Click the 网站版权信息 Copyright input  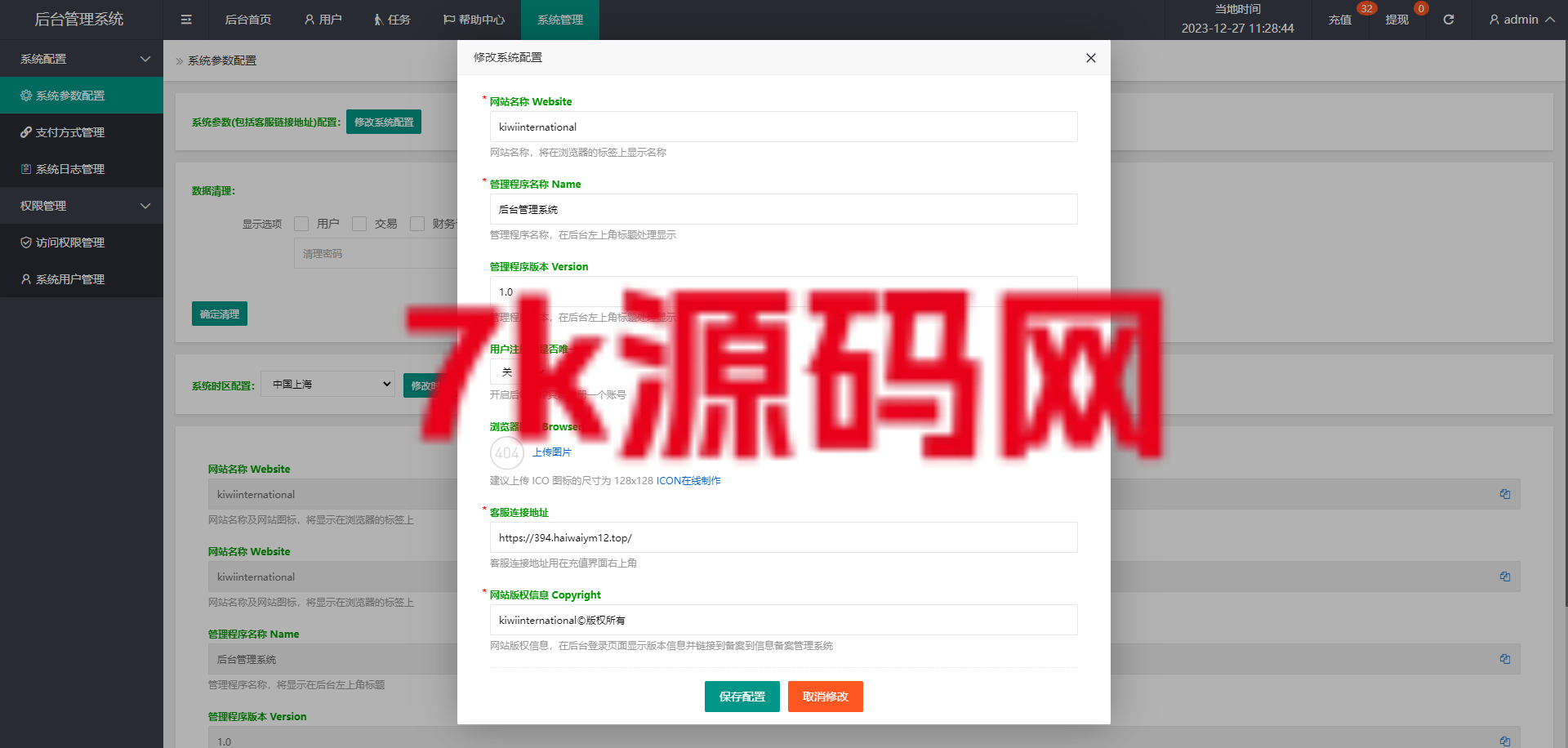784,620
